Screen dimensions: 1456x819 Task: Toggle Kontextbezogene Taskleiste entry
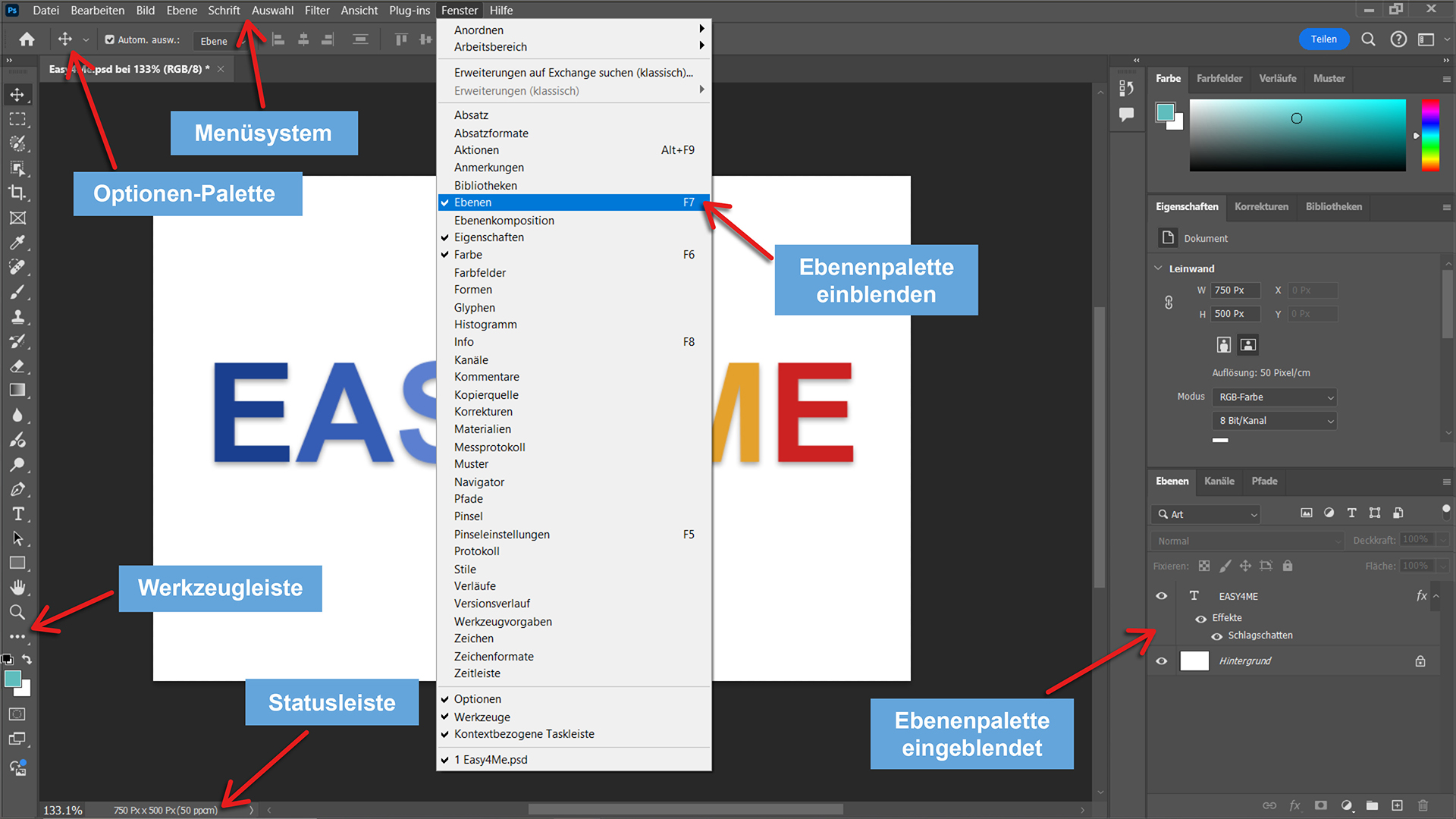[574, 734]
